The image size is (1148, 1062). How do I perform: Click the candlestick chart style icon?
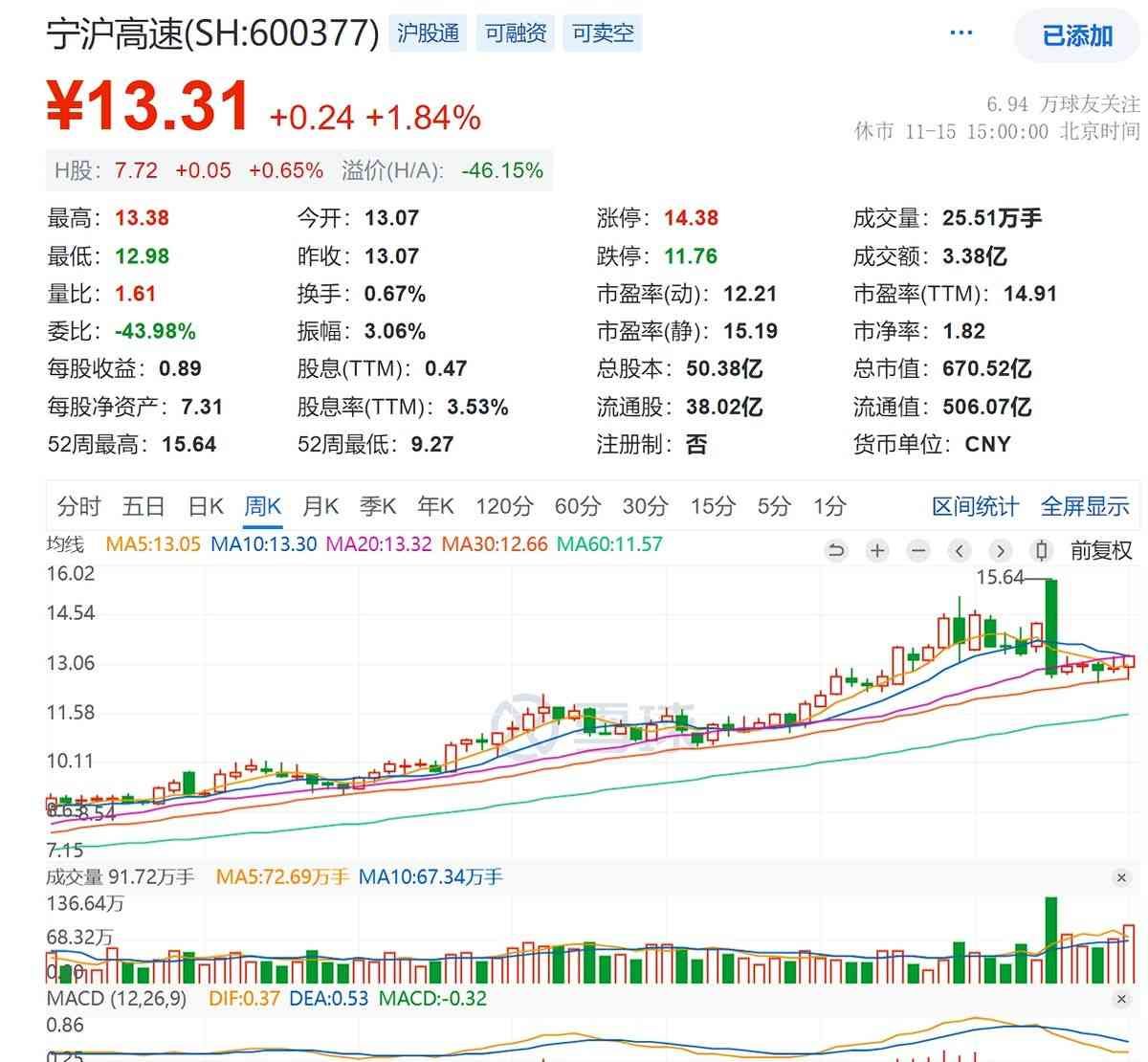[x=1042, y=551]
